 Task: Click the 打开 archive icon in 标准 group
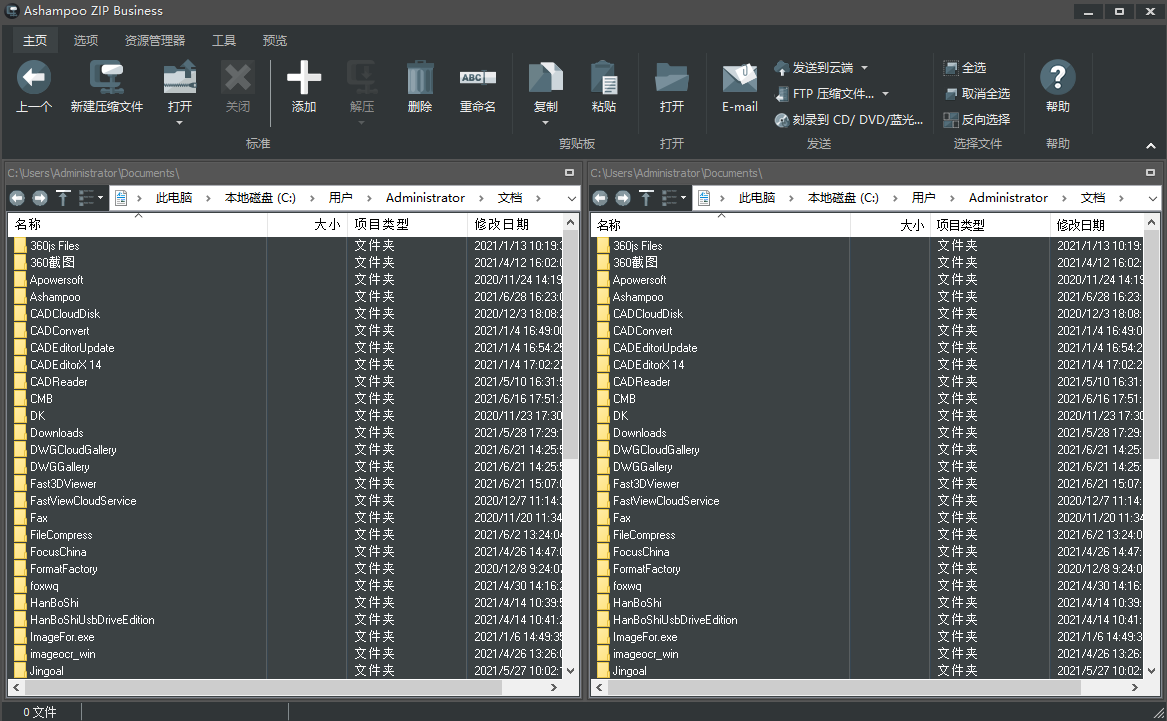point(179,77)
